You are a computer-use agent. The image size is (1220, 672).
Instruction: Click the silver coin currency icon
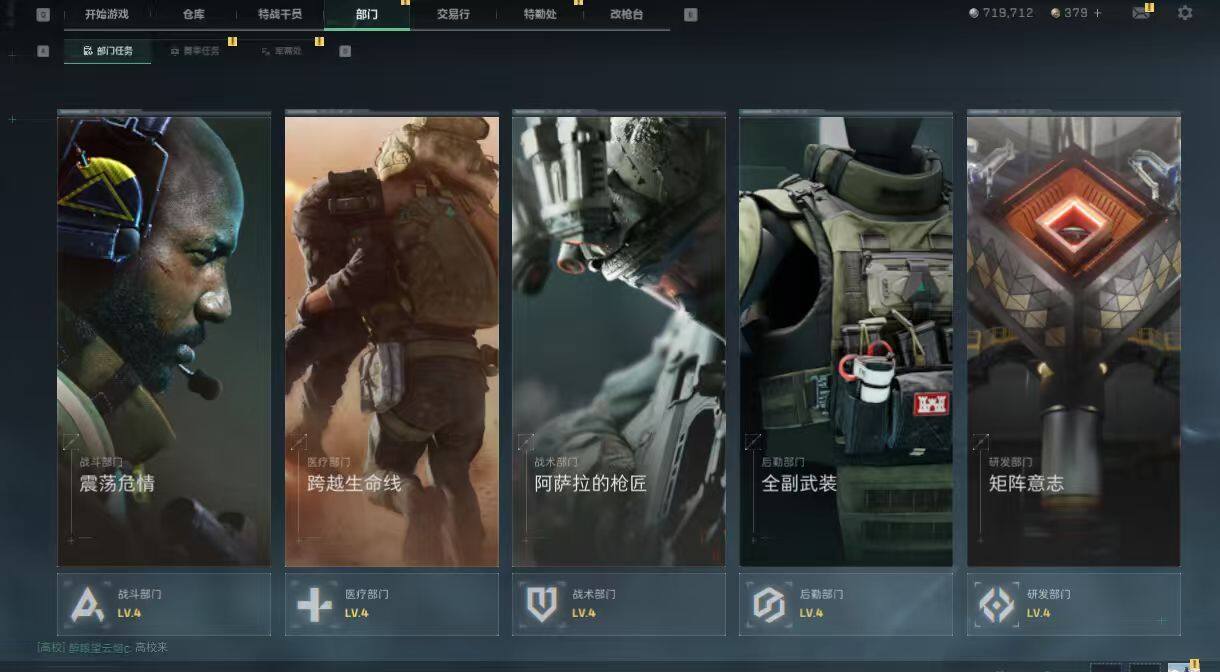[975, 13]
